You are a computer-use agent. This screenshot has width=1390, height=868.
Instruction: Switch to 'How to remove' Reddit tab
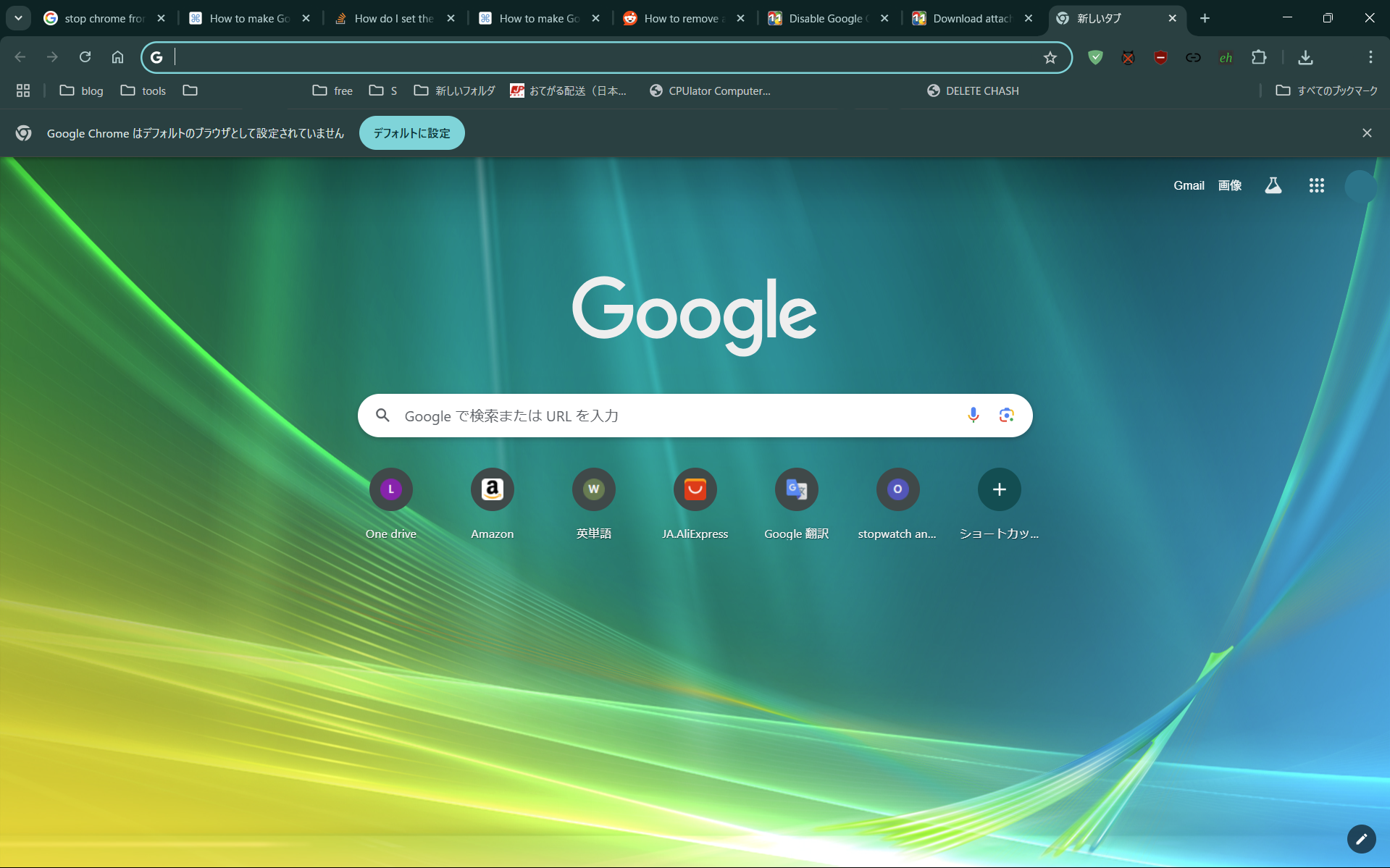tap(684, 18)
